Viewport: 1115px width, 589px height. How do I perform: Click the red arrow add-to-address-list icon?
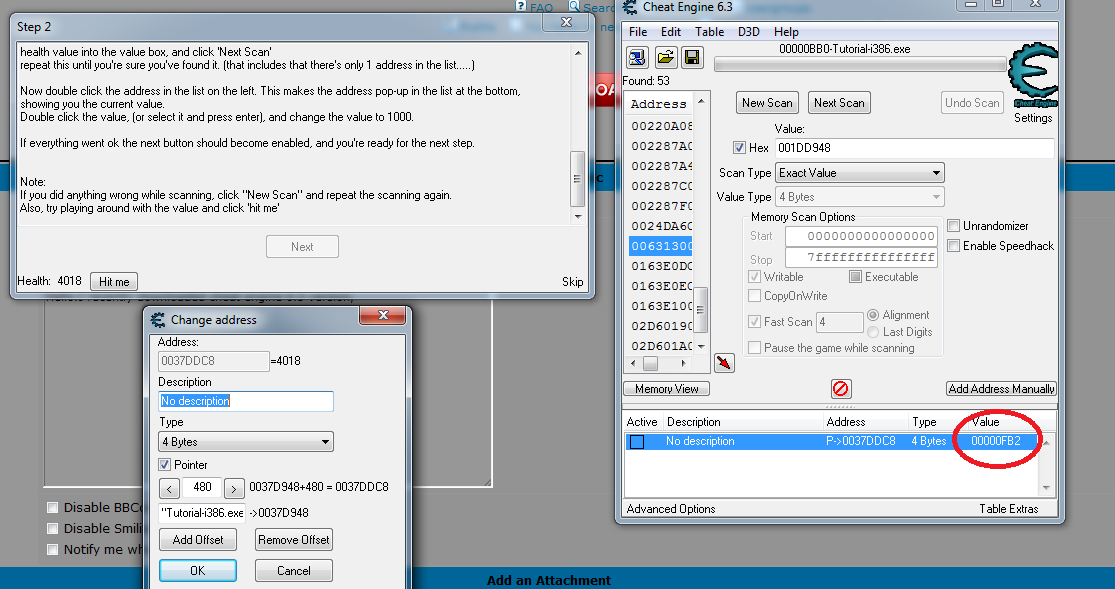click(724, 363)
